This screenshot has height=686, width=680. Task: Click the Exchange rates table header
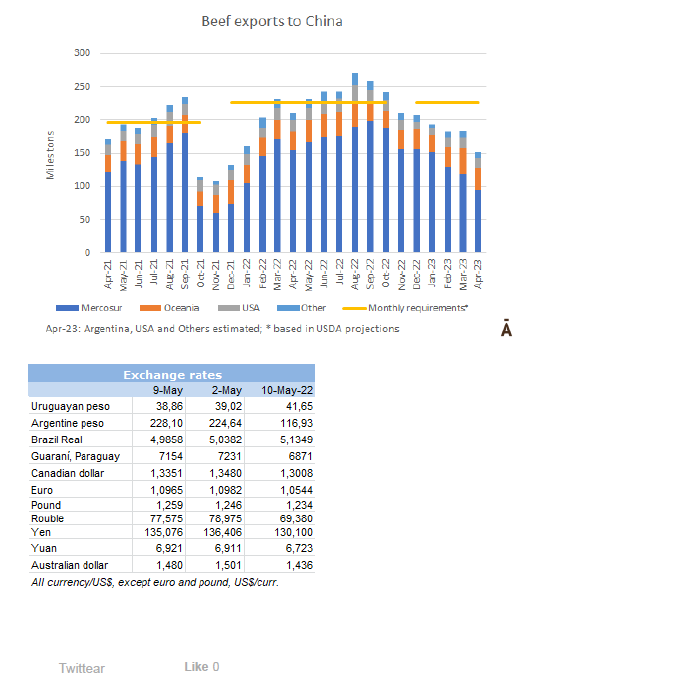point(171,374)
